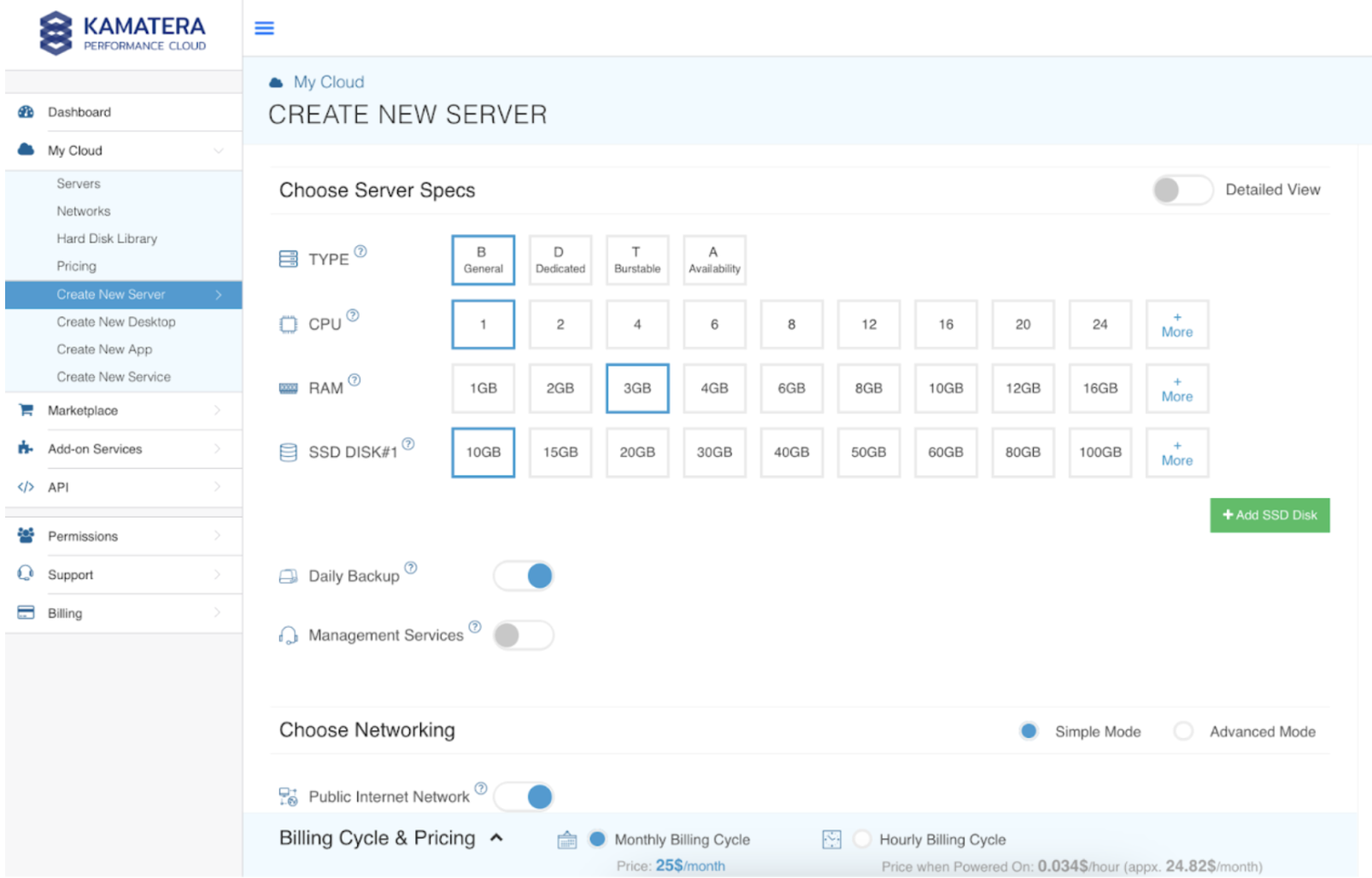
Task: Disable the Daily Backup toggle
Action: (524, 577)
